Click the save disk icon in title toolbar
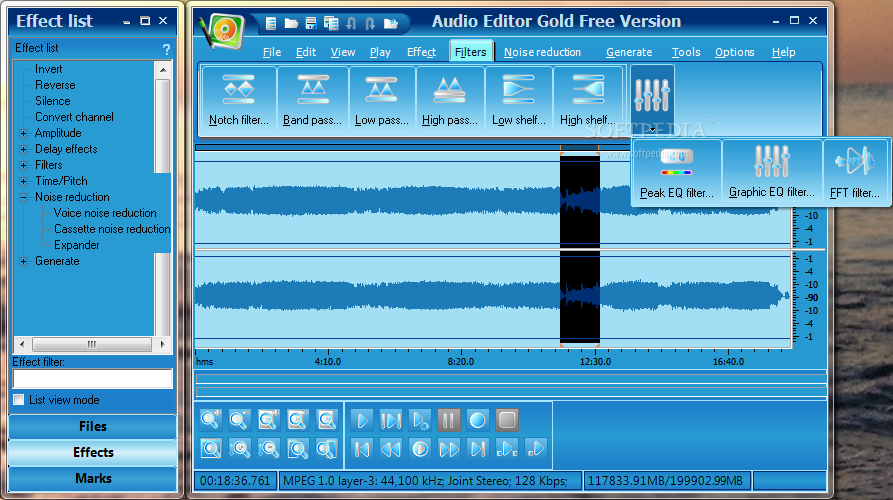893x500 pixels. 311,23
